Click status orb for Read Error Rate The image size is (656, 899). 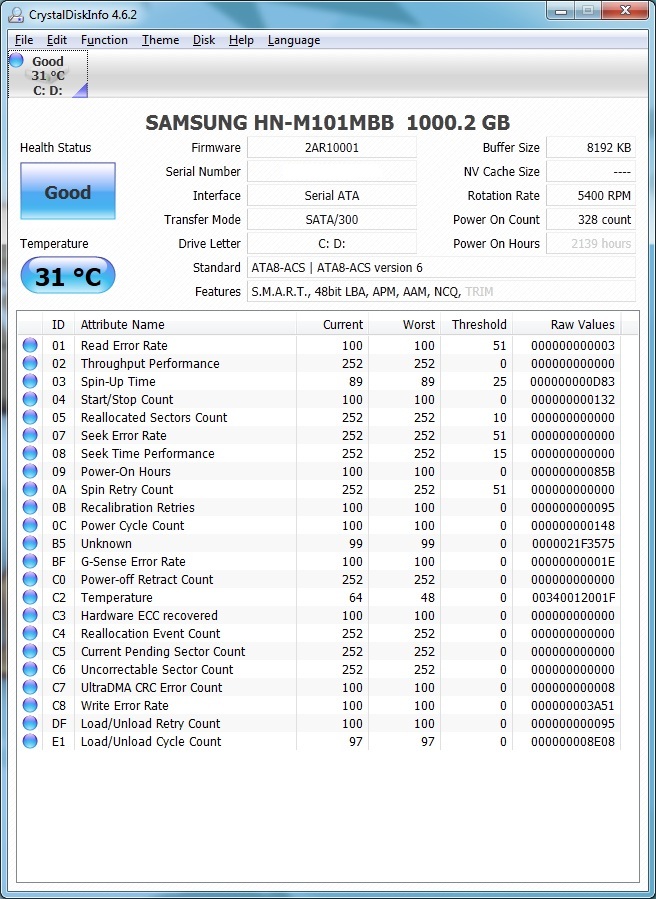(30, 345)
